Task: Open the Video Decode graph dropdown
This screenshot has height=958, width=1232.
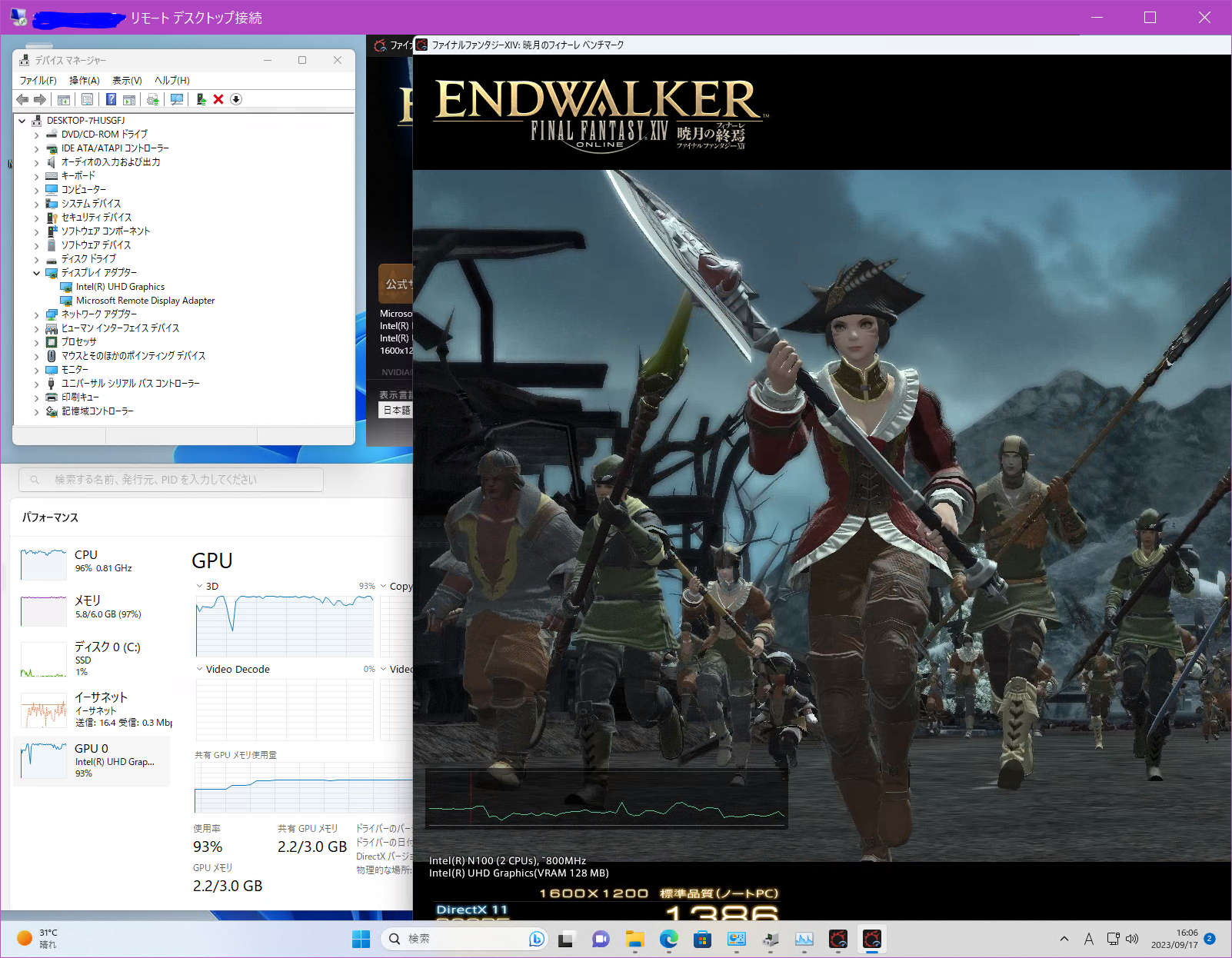Action: (x=200, y=669)
